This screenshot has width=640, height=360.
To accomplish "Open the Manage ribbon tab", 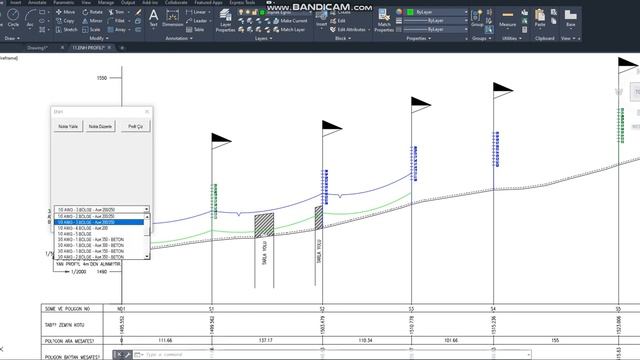I will 106,2.
